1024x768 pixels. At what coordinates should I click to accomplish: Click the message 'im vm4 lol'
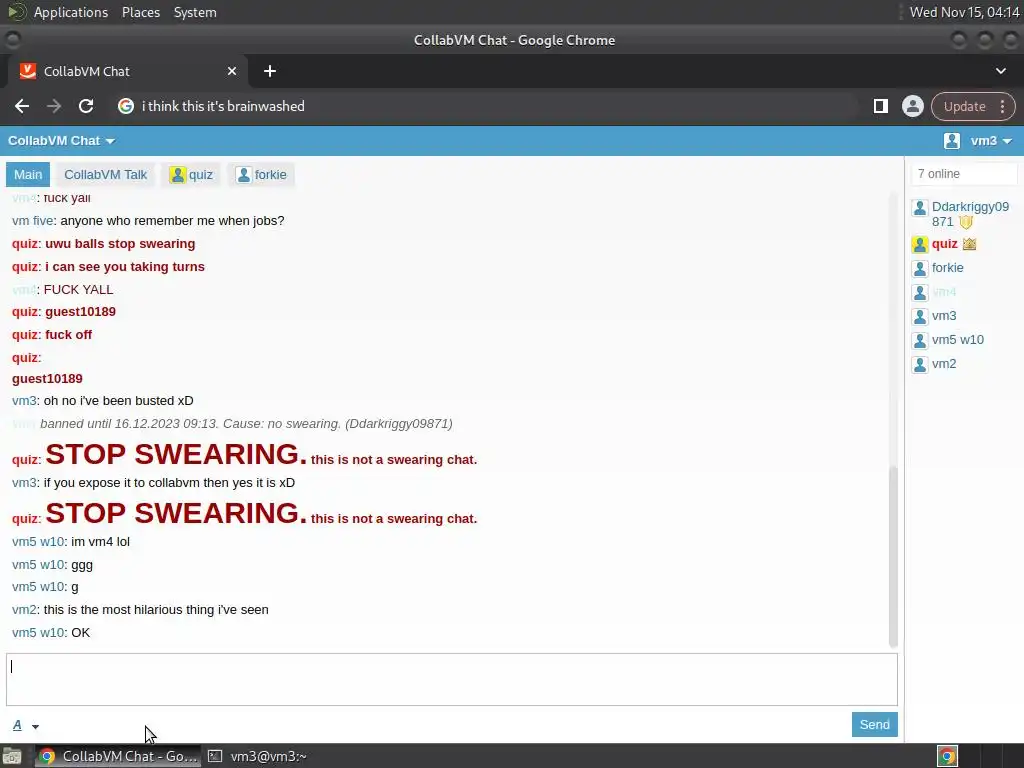pos(101,542)
